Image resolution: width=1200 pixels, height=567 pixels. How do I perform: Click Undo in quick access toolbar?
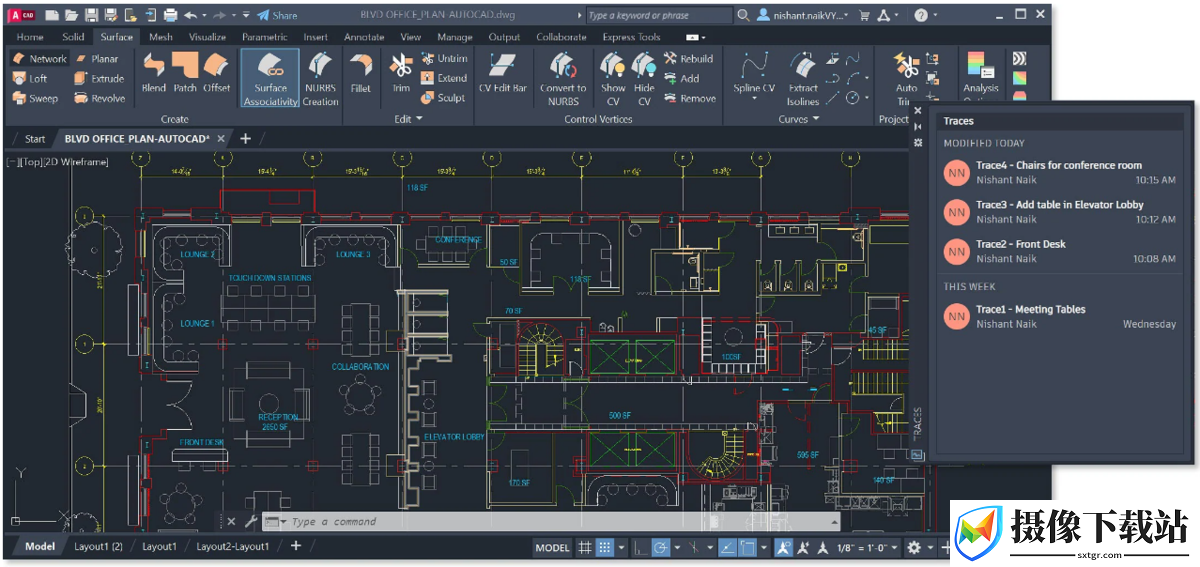189,15
